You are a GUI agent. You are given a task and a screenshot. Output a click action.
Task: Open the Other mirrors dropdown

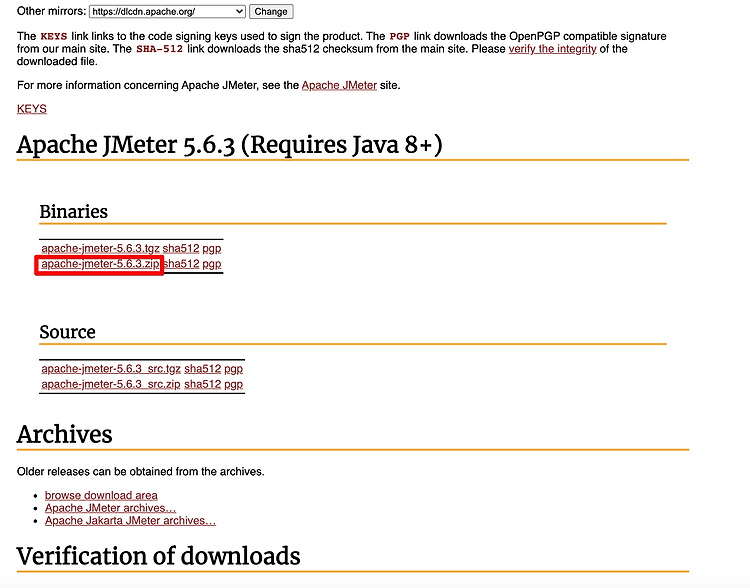tap(167, 11)
